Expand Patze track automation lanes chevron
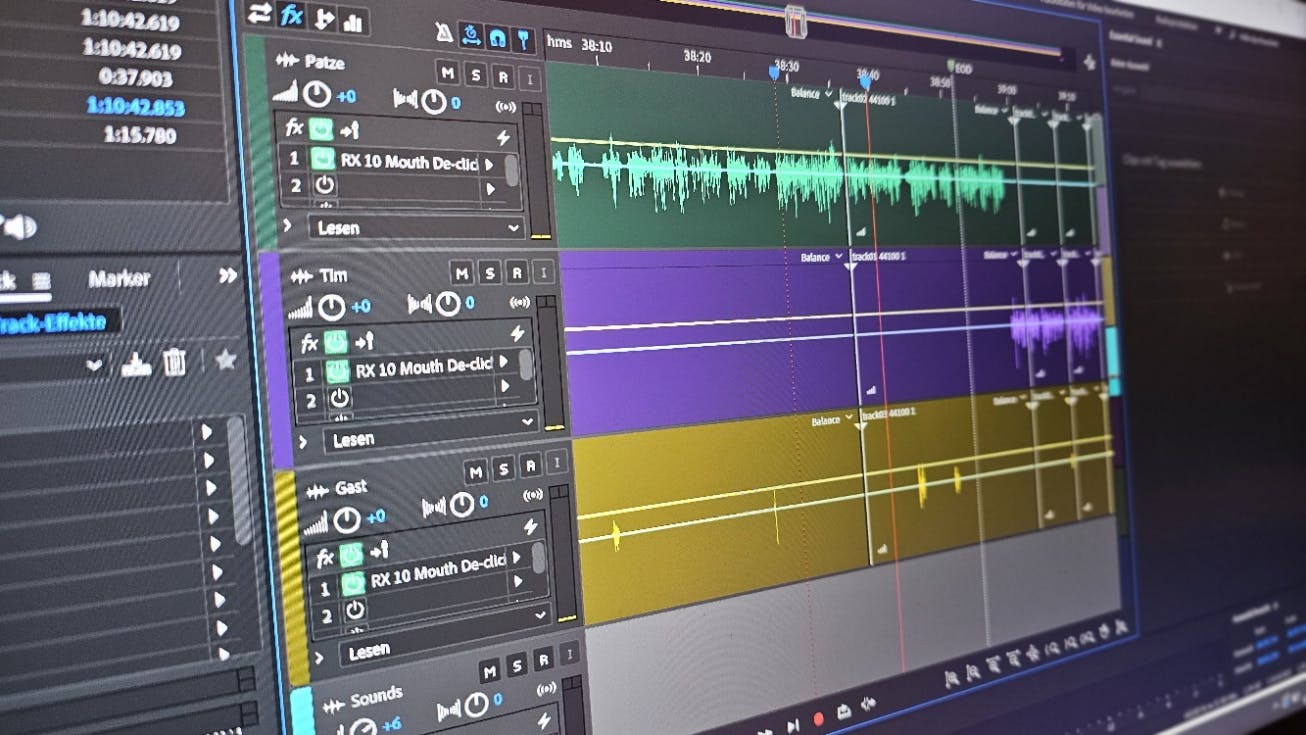 click(x=288, y=226)
